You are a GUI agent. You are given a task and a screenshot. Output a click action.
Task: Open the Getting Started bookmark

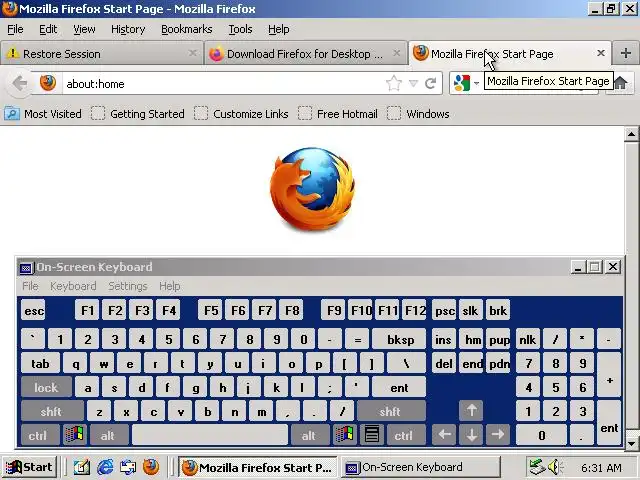[x=138, y=113]
